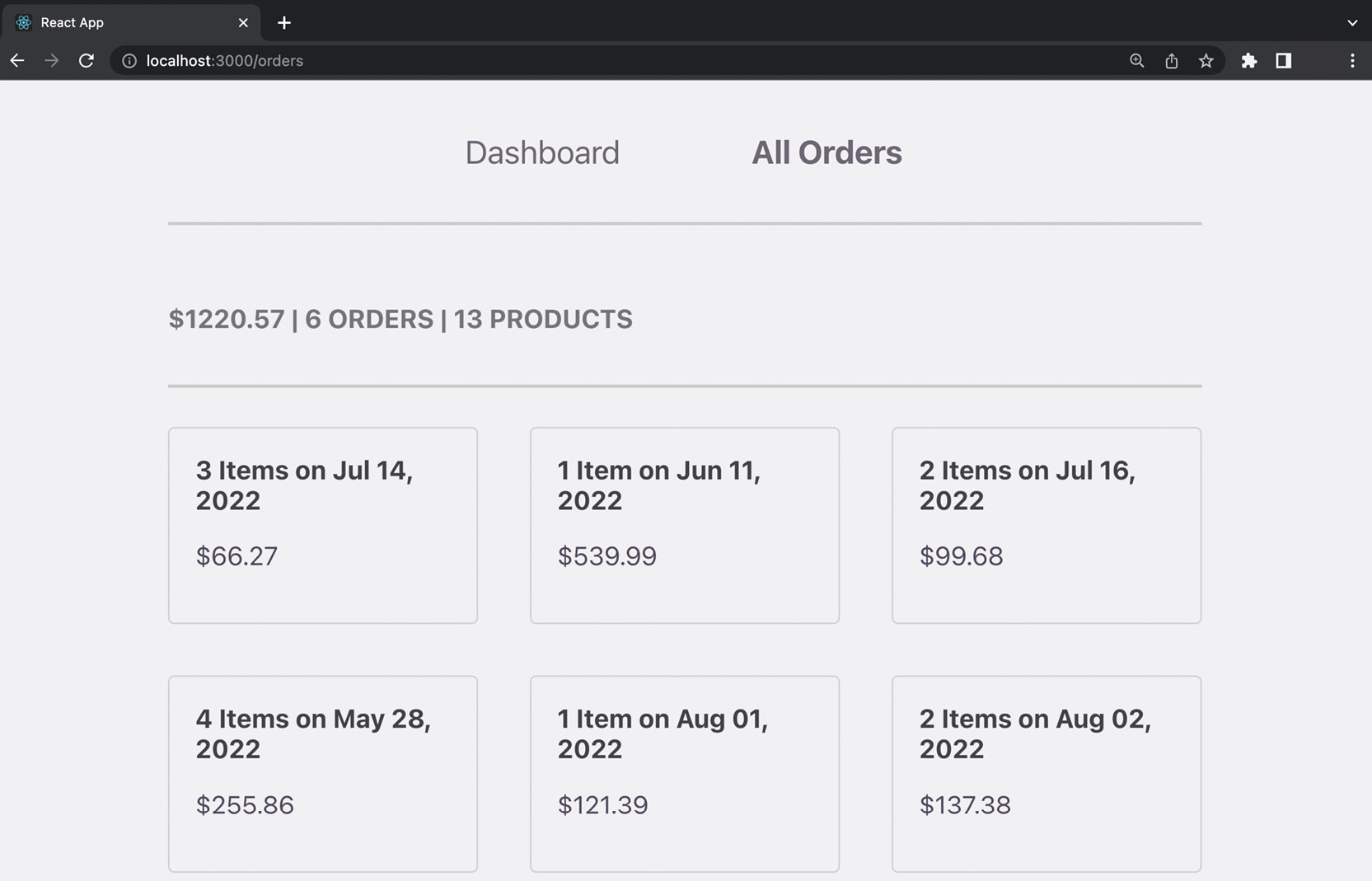Open a new browser tab with the plus button
Viewport: 1372px width, 881px height.
pos(284,22)
